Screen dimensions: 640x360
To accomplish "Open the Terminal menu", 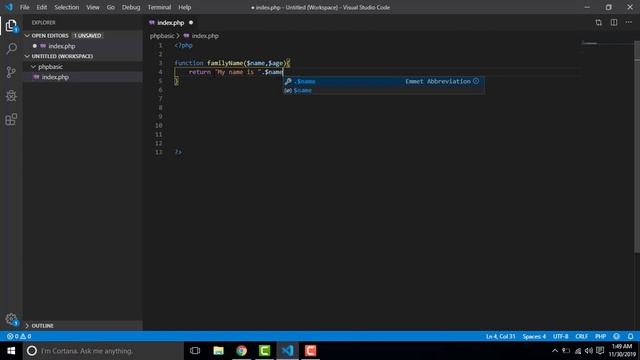I will 159,7.
